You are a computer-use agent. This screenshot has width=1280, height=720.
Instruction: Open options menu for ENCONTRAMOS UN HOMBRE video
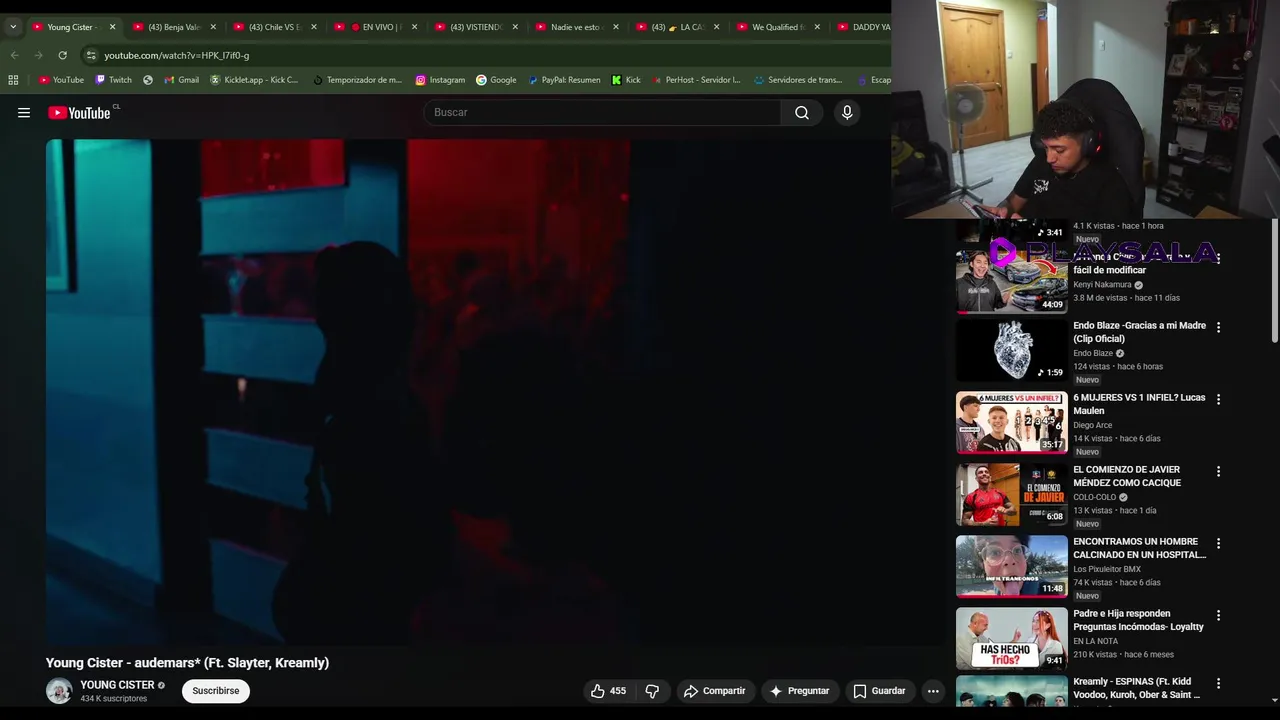click(x=1218, y=543)
